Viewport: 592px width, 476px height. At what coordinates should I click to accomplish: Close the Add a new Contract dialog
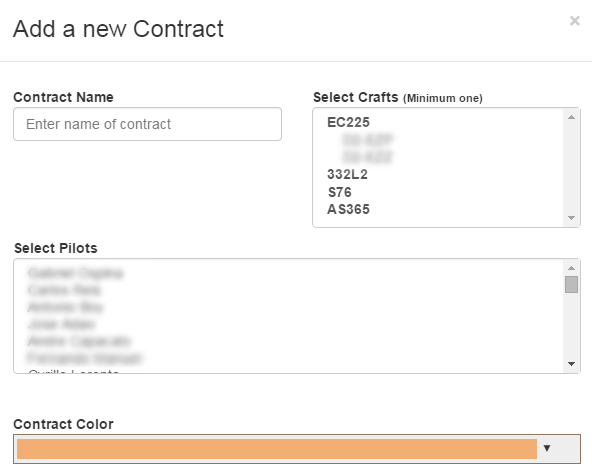(x=575, y=21)
